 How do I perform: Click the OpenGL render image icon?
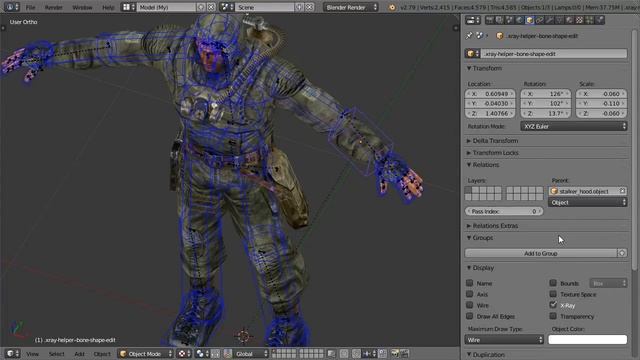pyautogui.click(x=395, y=353)
